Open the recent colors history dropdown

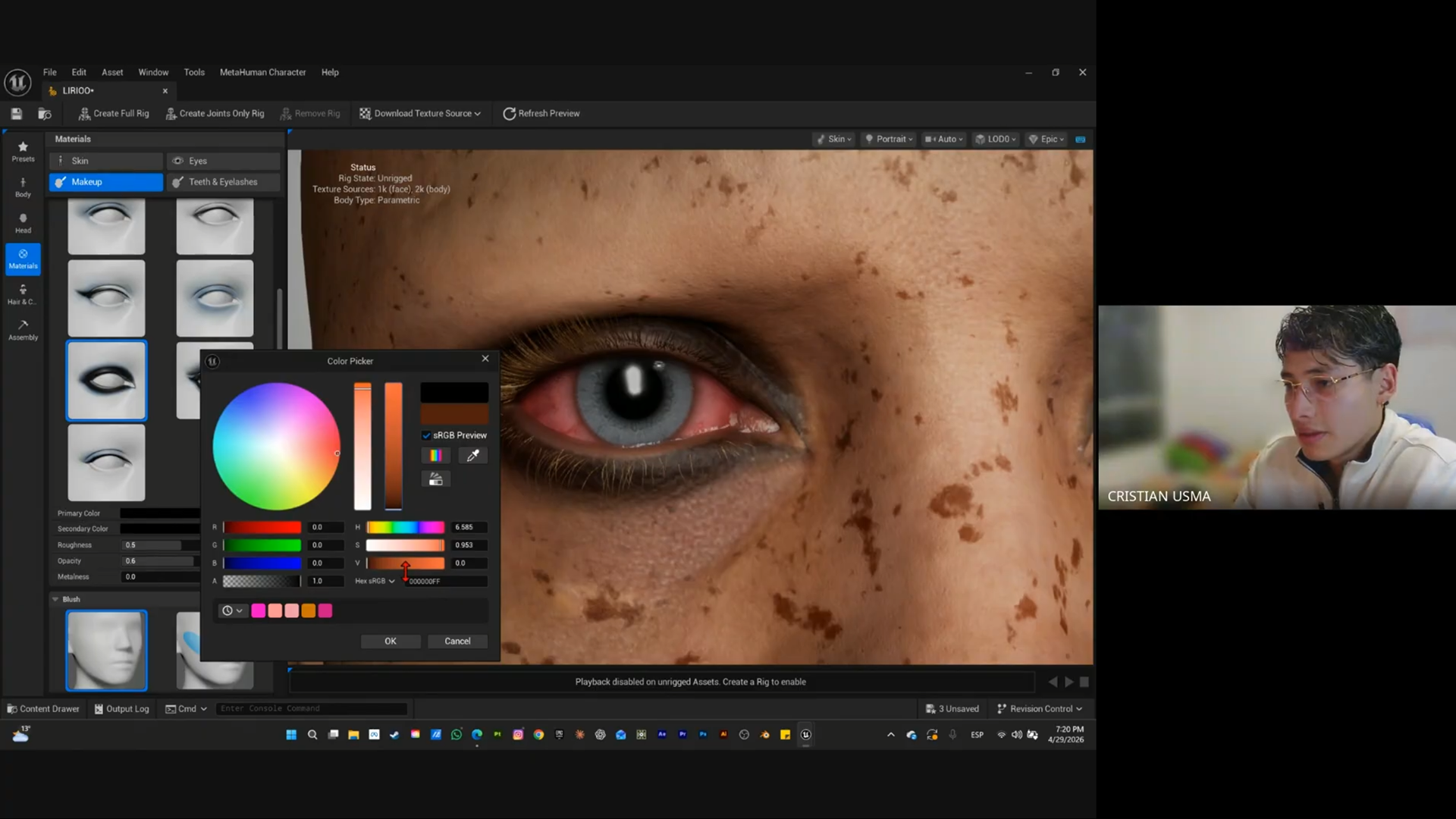[232, 610]
